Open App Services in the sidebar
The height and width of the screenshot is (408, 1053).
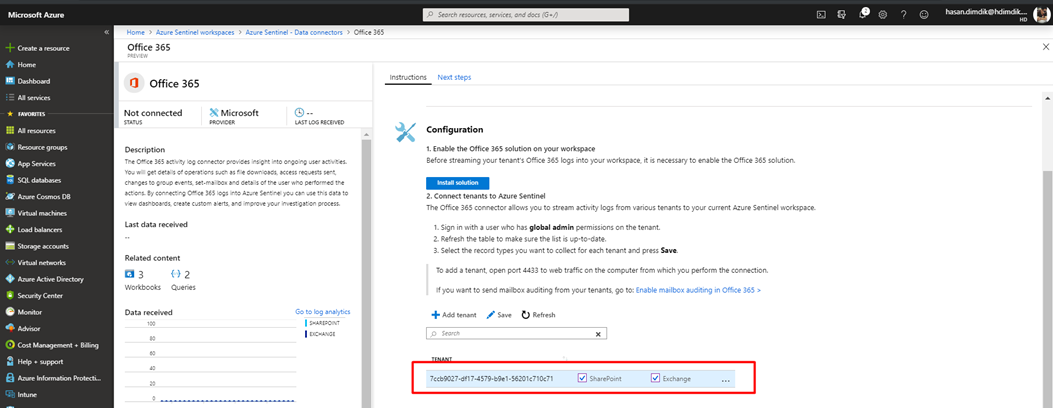point(36,164)
